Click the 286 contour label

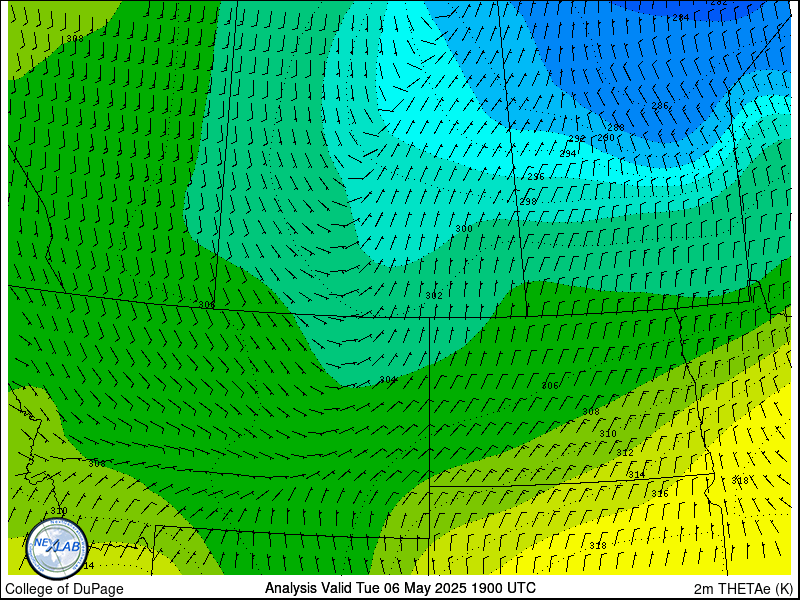[660, 106]
